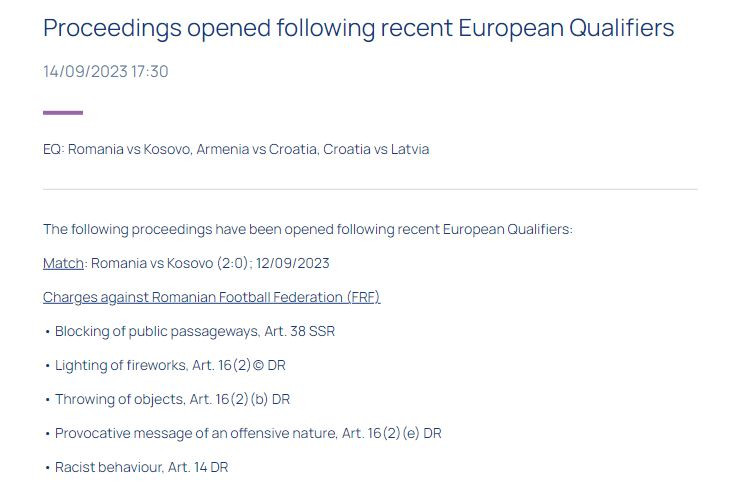The image size is (746, 491).
Task: Click the purple divider bar under the date
Action: (63, 113)
